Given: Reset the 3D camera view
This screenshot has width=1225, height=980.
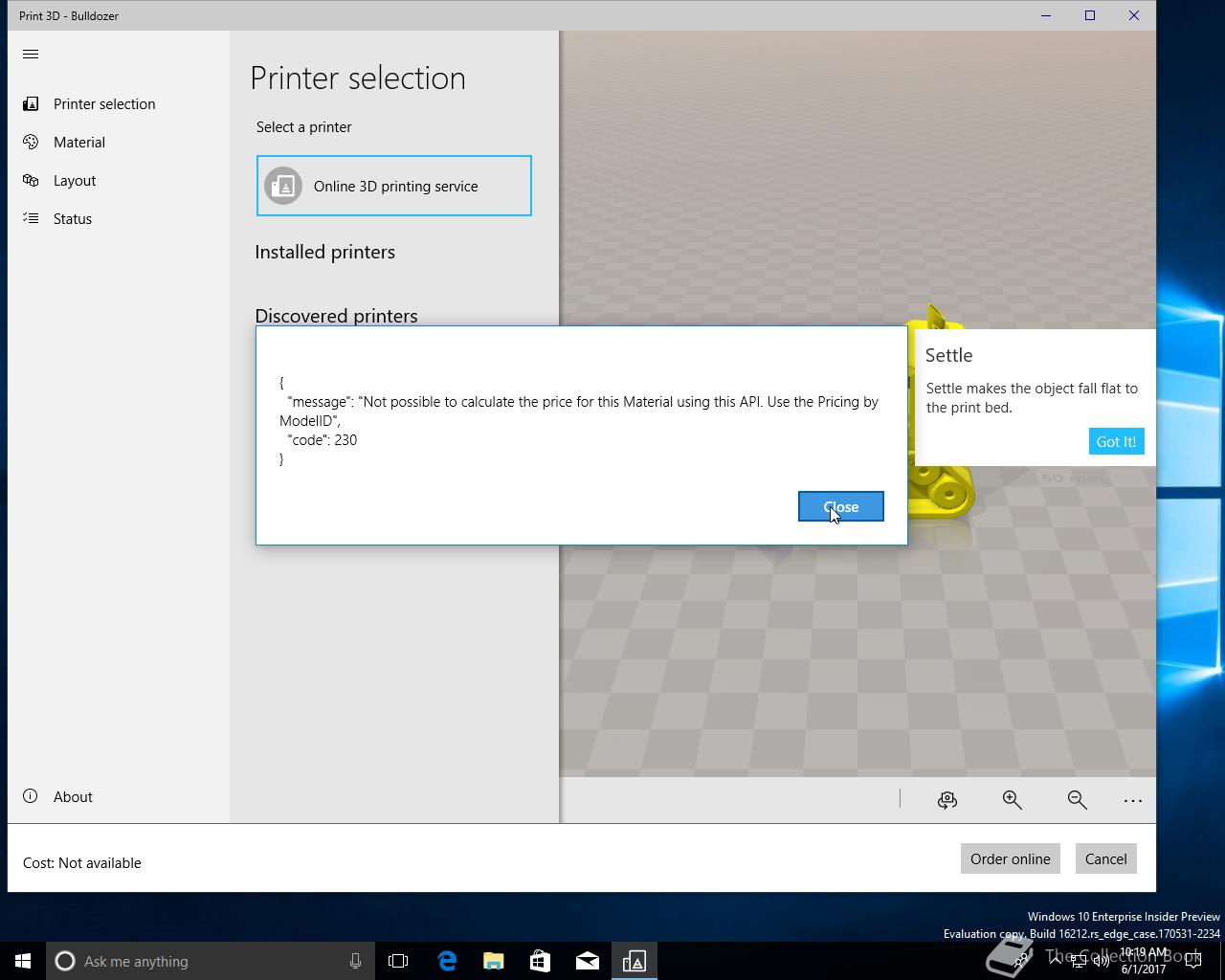Looking at the screenshot, I should pos(947,800).
